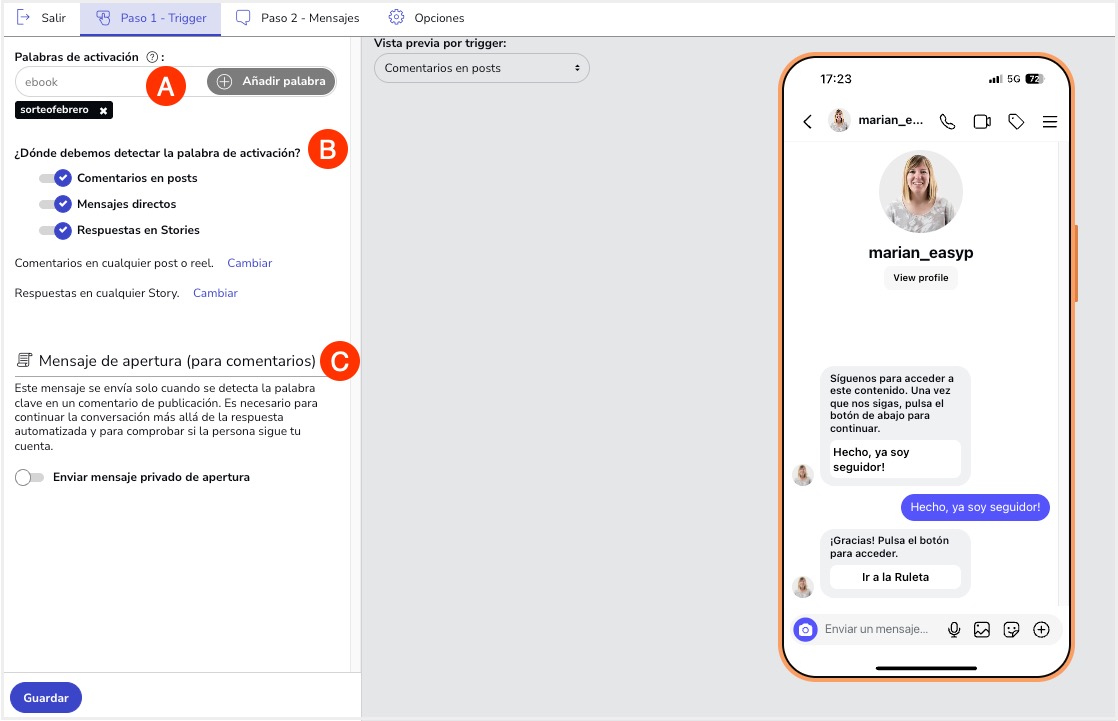The height and width of the screenshot is (721, 1118).
Task: Tap the sticker icon in message bar
Action: tap(1011, 629)
